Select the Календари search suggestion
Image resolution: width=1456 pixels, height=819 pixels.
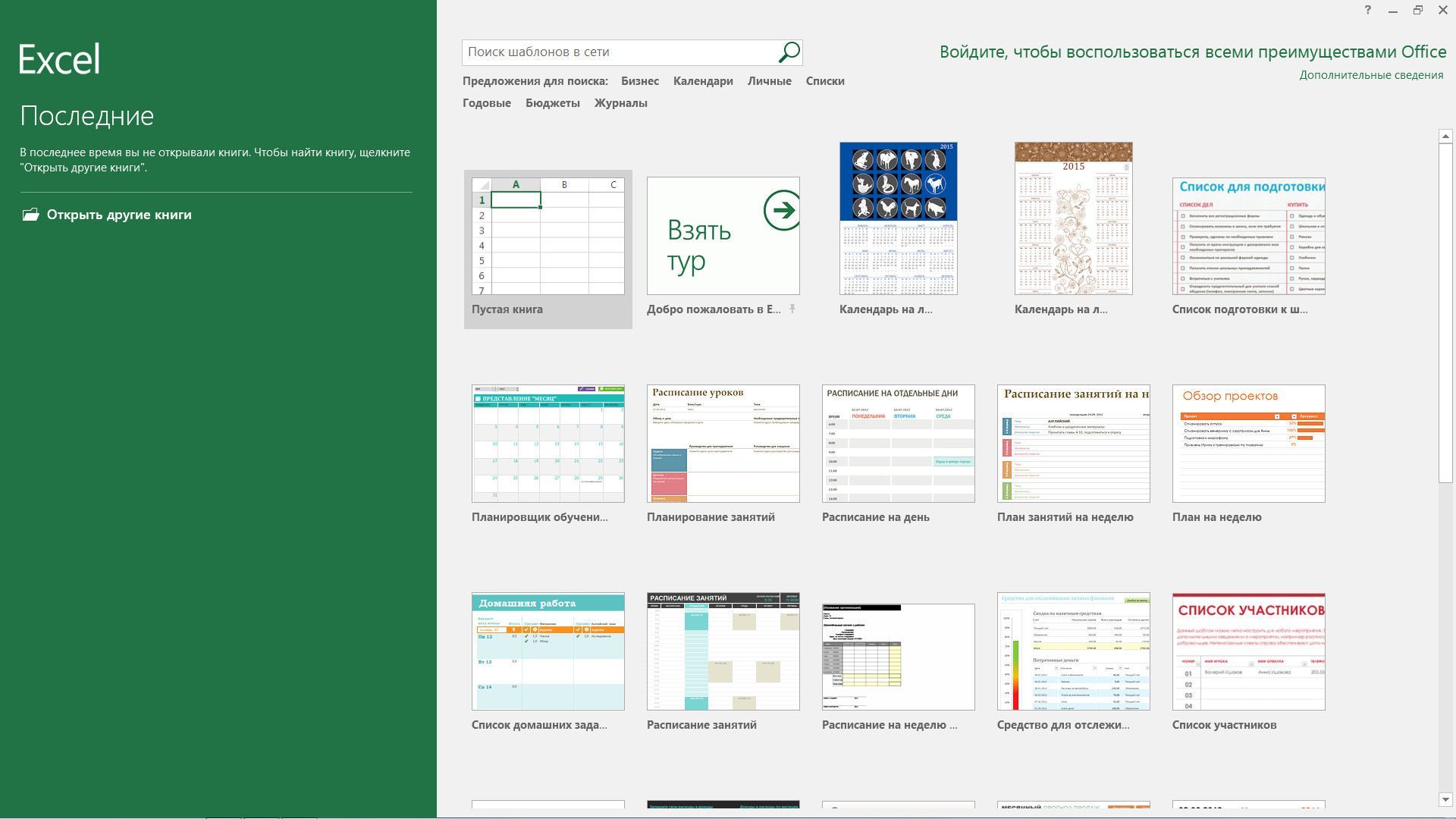click(x=703, y=81)
